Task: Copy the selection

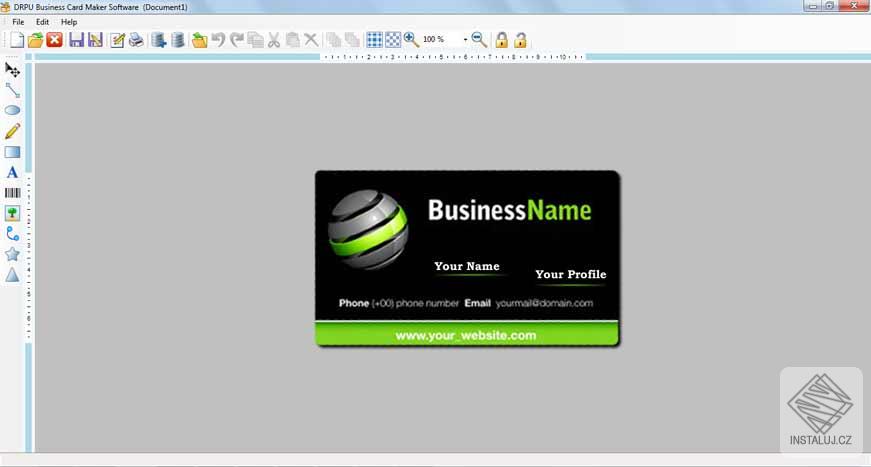Action: pyautogui.click(x=256, y=40)
